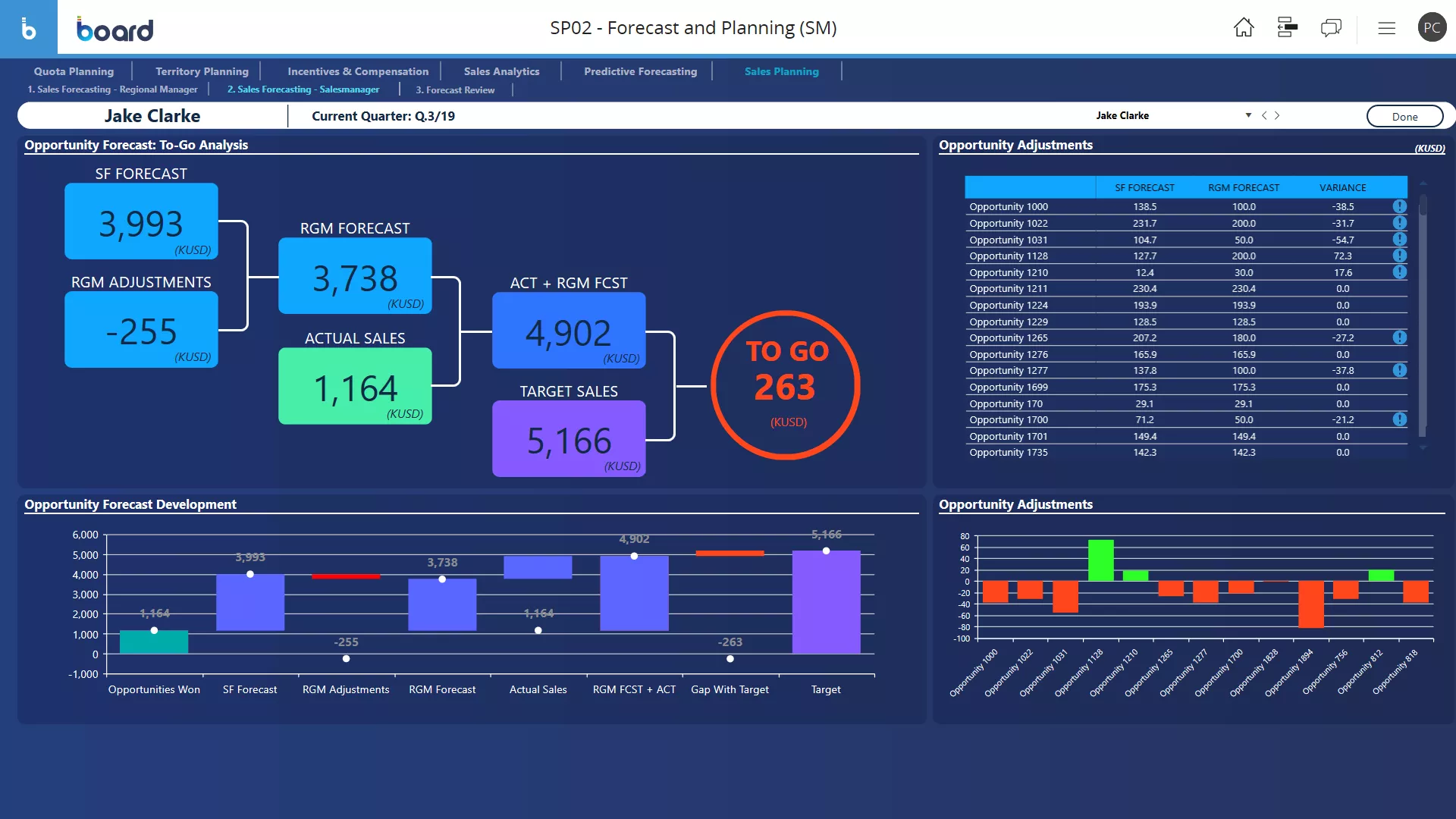Viewport: 1456px width, 819px height.
Task: Click the Quota Planning menu item
Action: (74, 71)
